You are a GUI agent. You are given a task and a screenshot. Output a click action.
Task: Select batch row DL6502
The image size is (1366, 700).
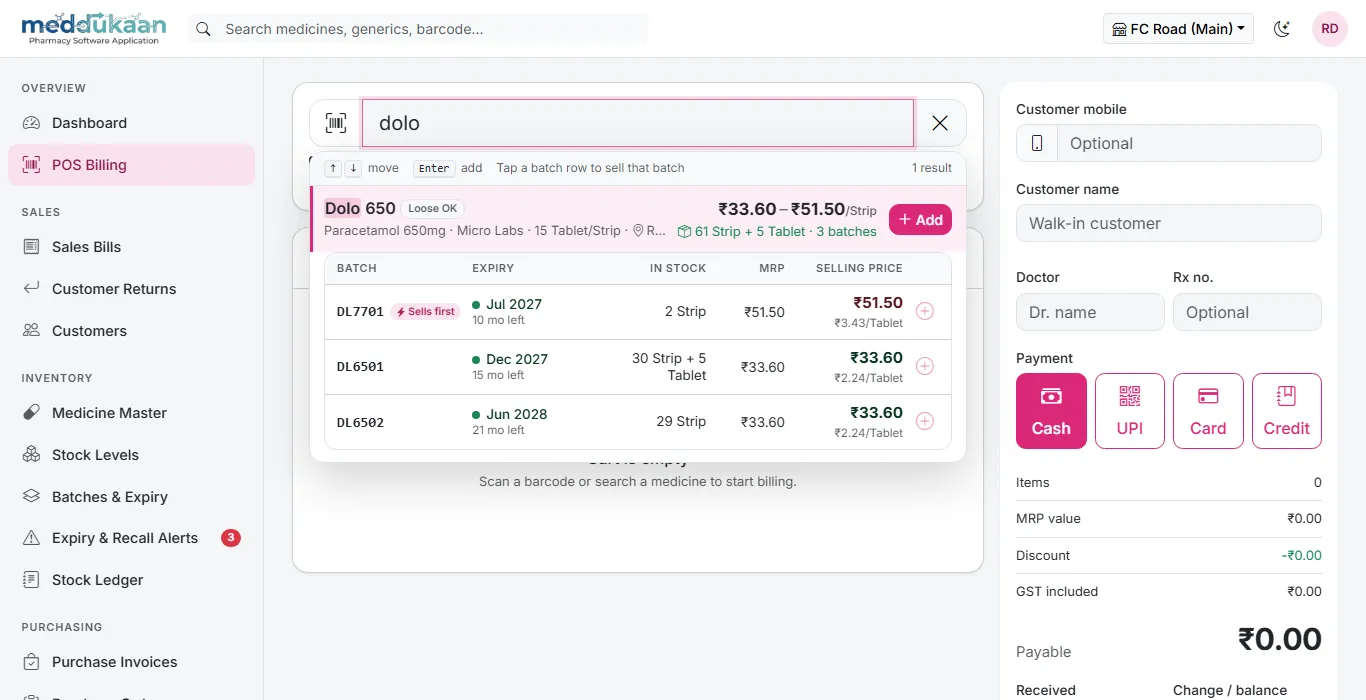(x=638, y=422)
